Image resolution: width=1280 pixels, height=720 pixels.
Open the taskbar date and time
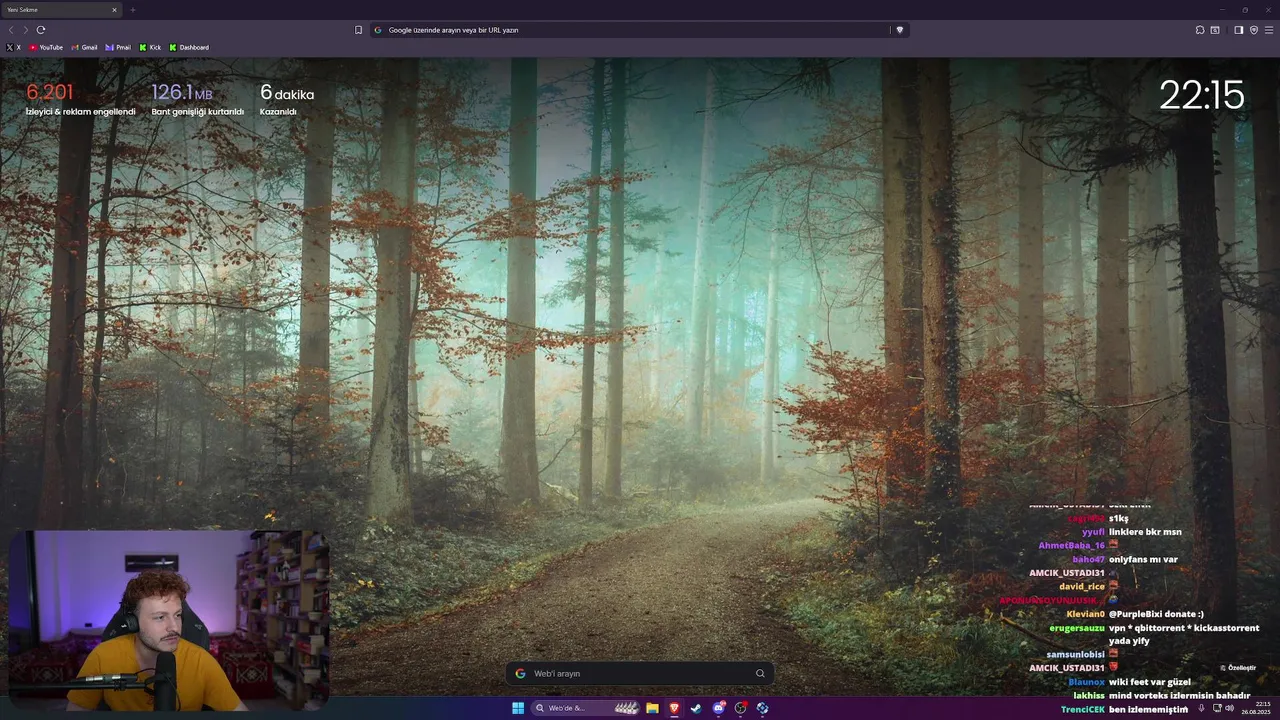point(1256,708)
